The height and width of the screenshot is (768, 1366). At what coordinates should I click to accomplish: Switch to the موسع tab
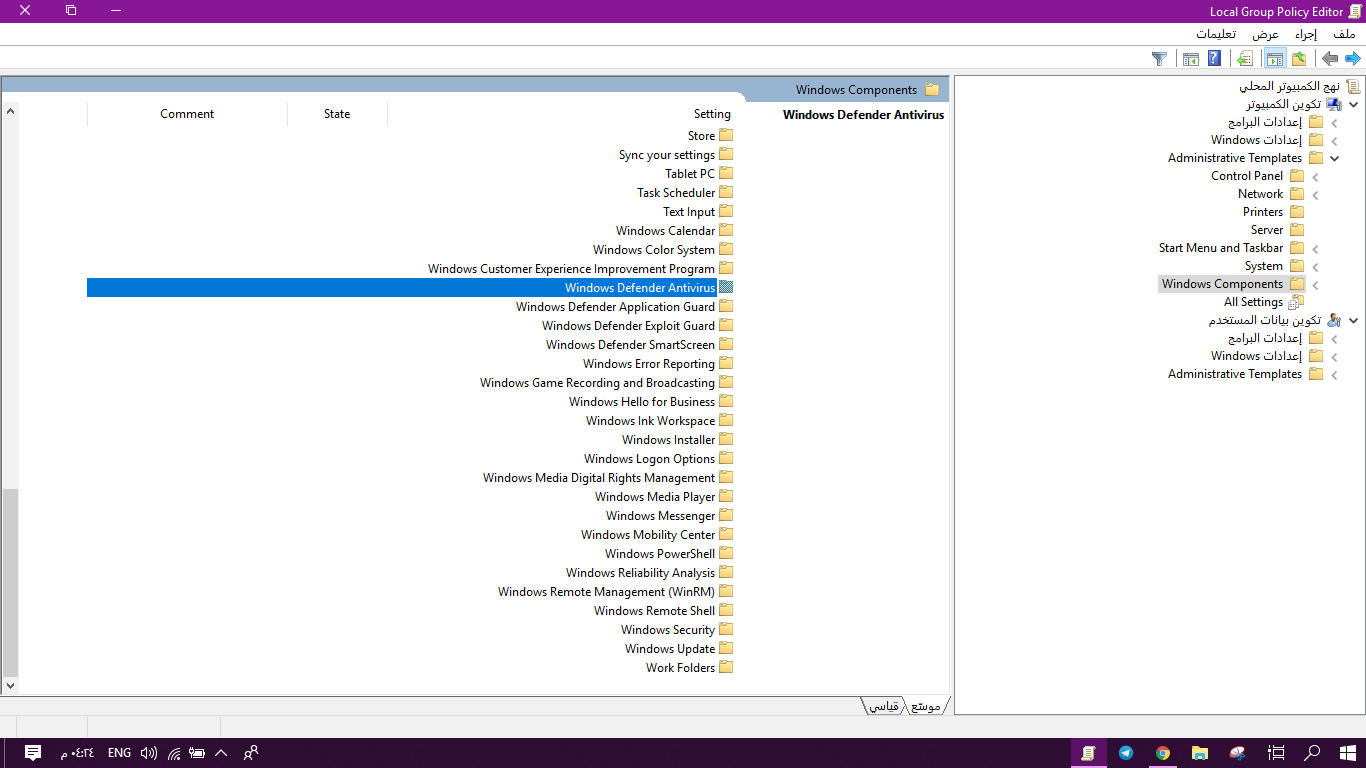click(x=926, y=706)
